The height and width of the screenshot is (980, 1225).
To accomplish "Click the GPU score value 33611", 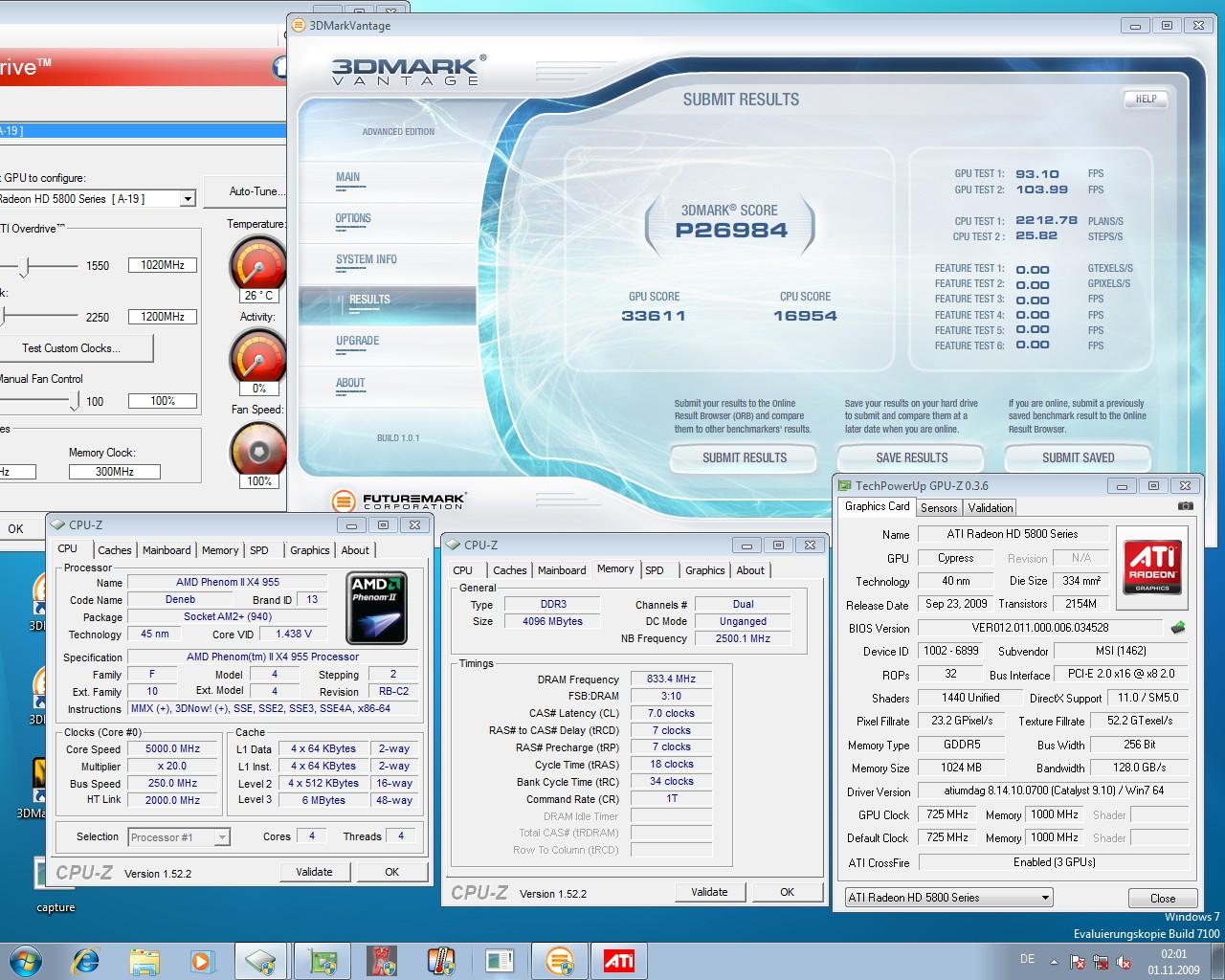I will [x=654, y=316].
